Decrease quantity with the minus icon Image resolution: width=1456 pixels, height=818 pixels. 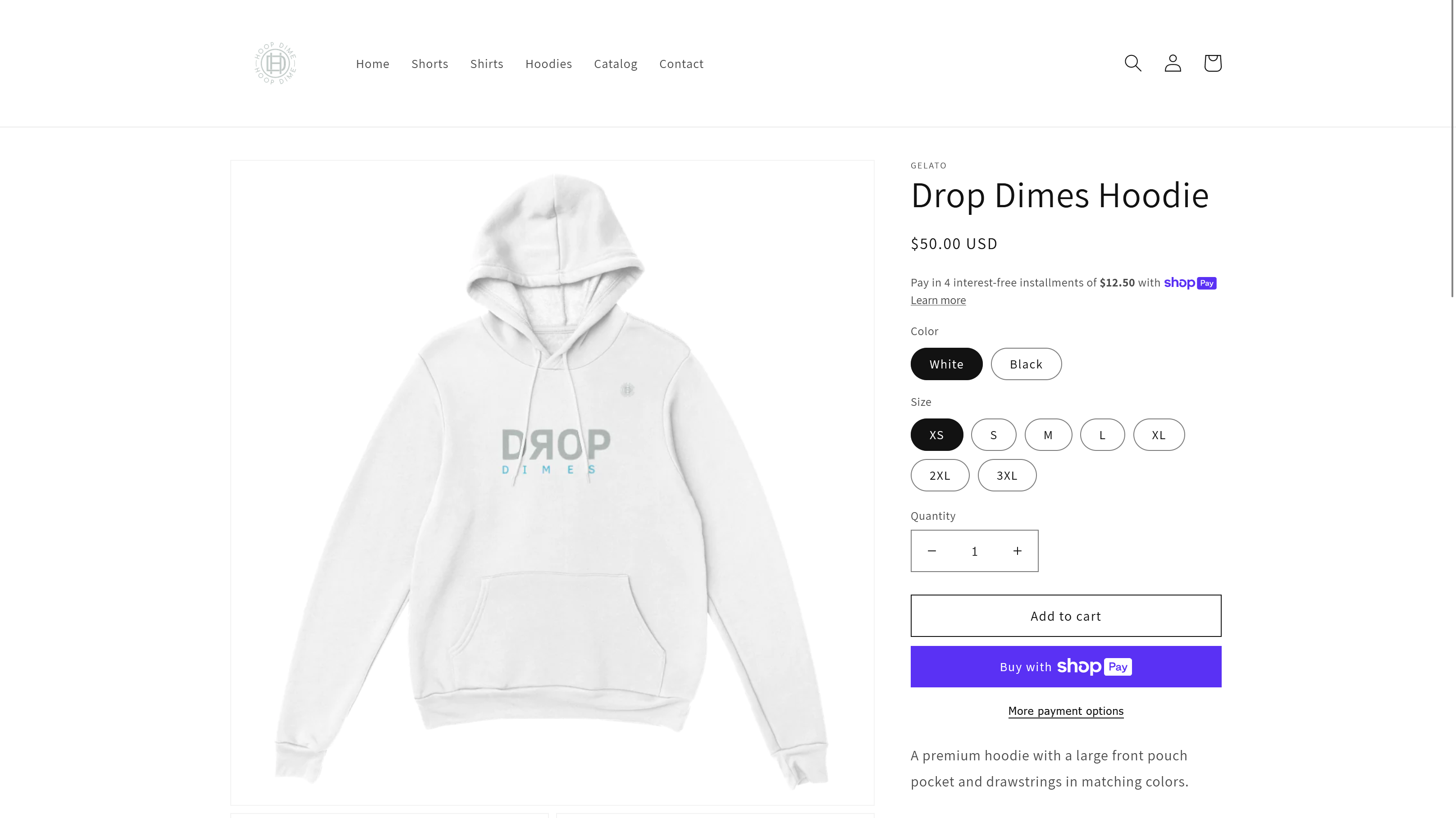pyautogui.click(x=932, y=551)
